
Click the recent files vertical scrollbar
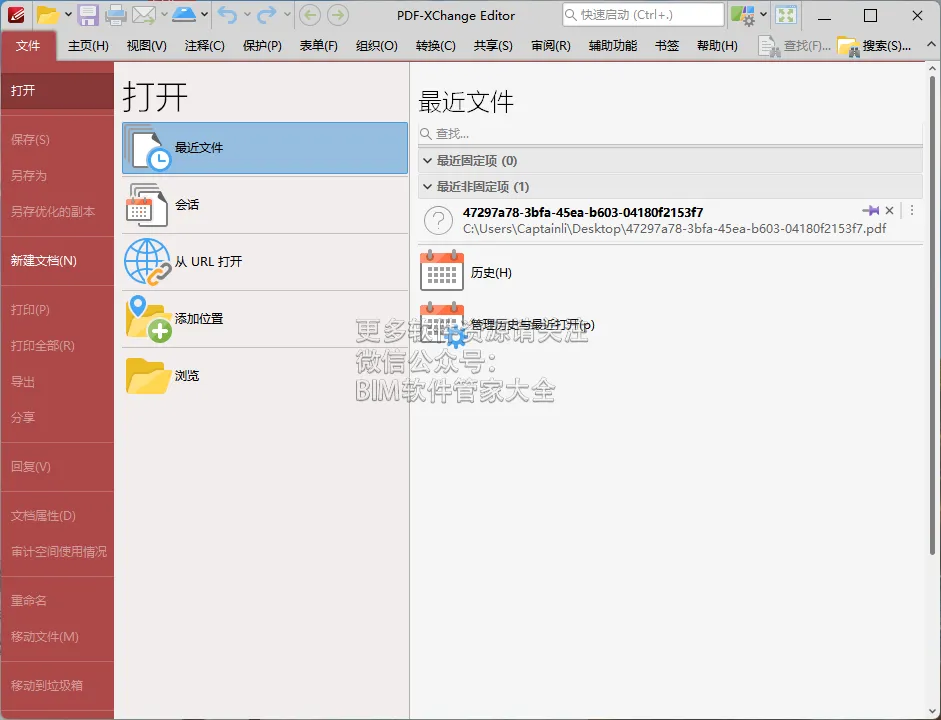pos(932,315)
